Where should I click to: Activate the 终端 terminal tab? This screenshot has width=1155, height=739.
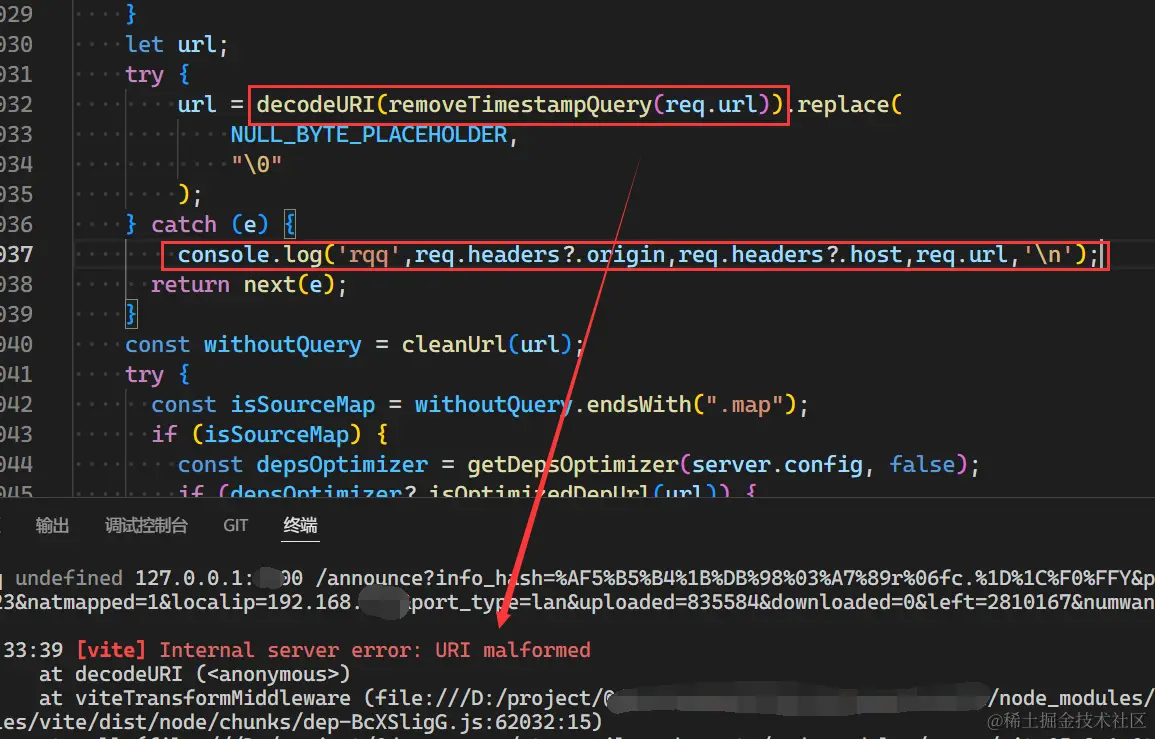(300, 525)
